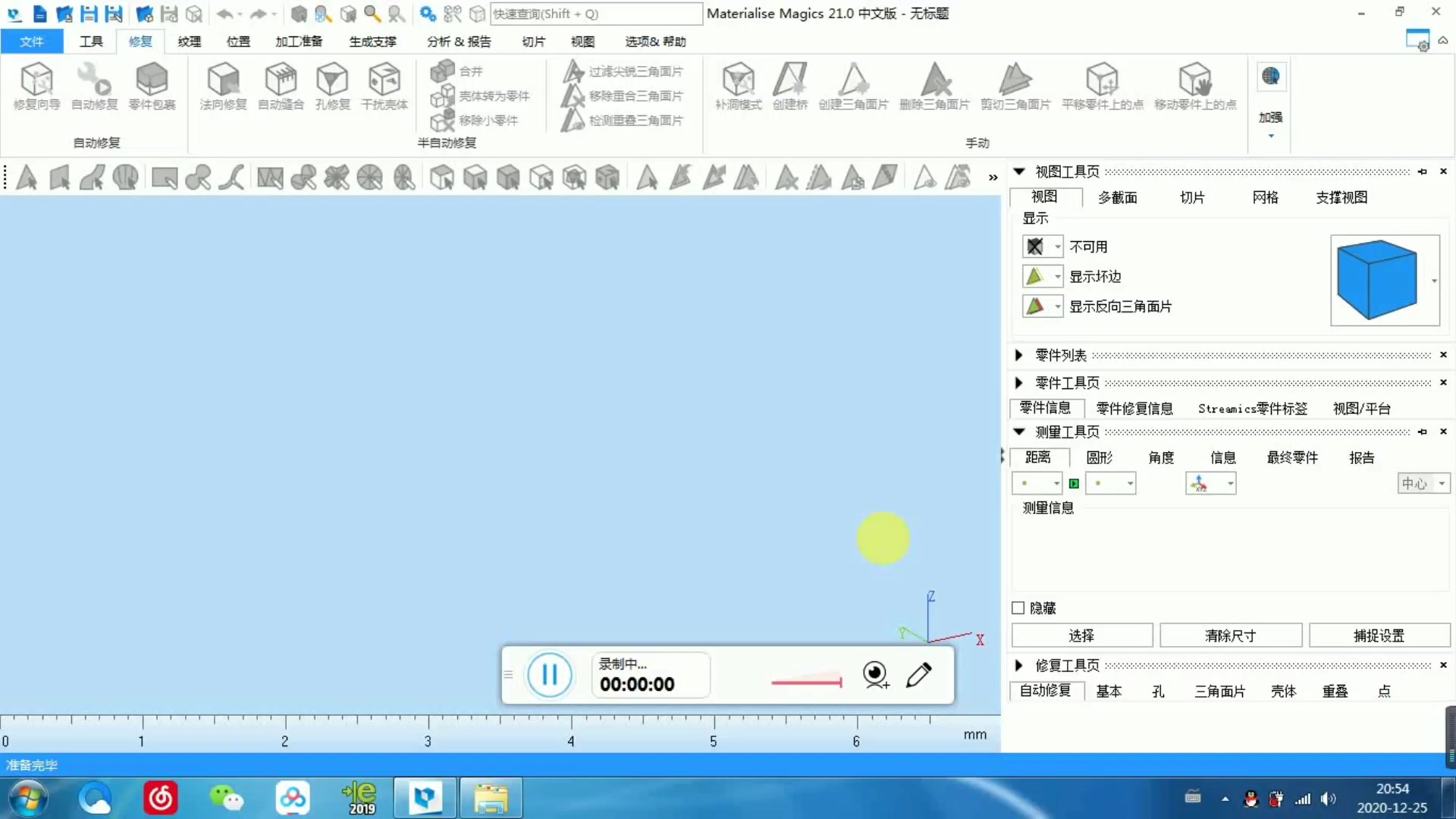Open the 显示坏边 icon dropdown arrow

click(x=1057, y=276)
